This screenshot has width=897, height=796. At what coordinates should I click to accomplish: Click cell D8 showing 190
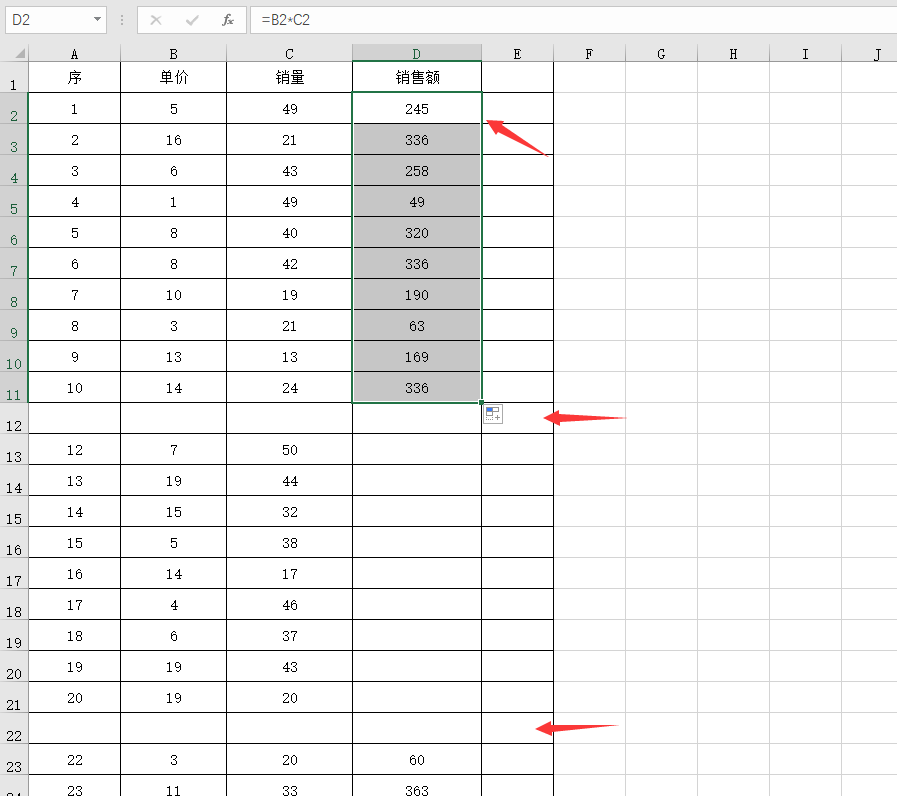(x=417, y=295)
